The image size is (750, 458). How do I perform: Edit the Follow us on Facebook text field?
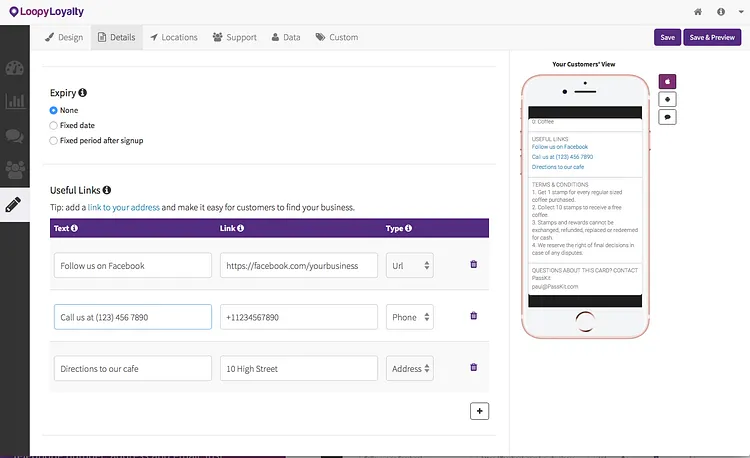pos(133,265)
